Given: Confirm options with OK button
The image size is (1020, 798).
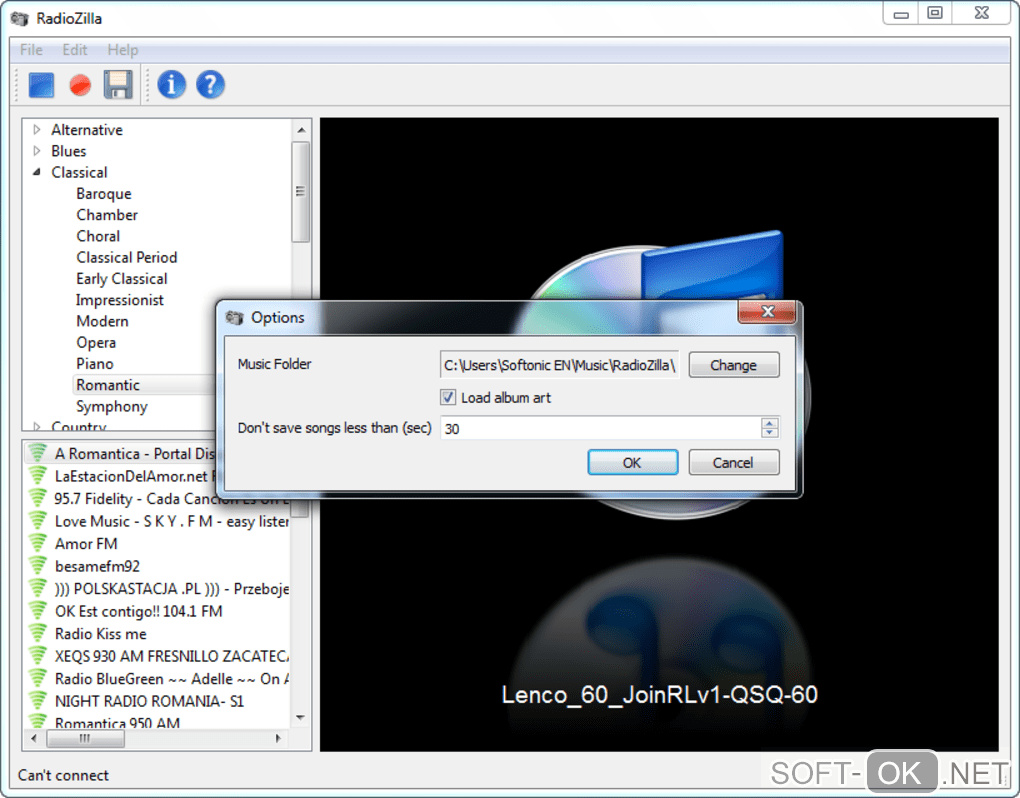Looking at the screenshot, I should [x=632, y=462].
